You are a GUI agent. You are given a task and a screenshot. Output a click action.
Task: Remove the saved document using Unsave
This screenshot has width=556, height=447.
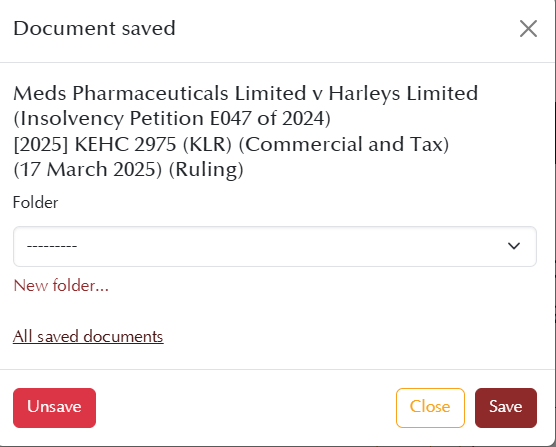(54, 408)
